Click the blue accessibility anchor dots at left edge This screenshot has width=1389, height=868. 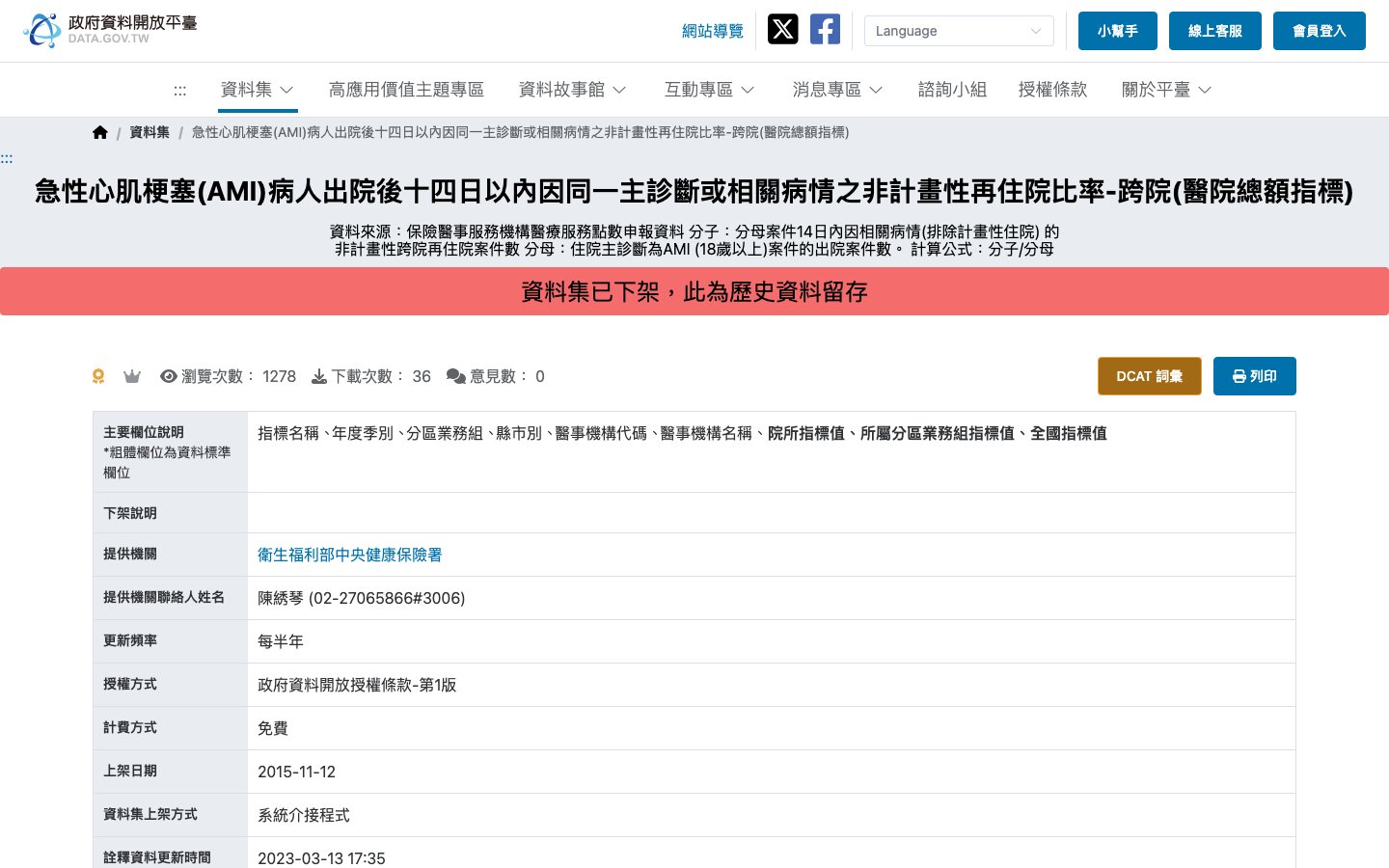[7, 159]
